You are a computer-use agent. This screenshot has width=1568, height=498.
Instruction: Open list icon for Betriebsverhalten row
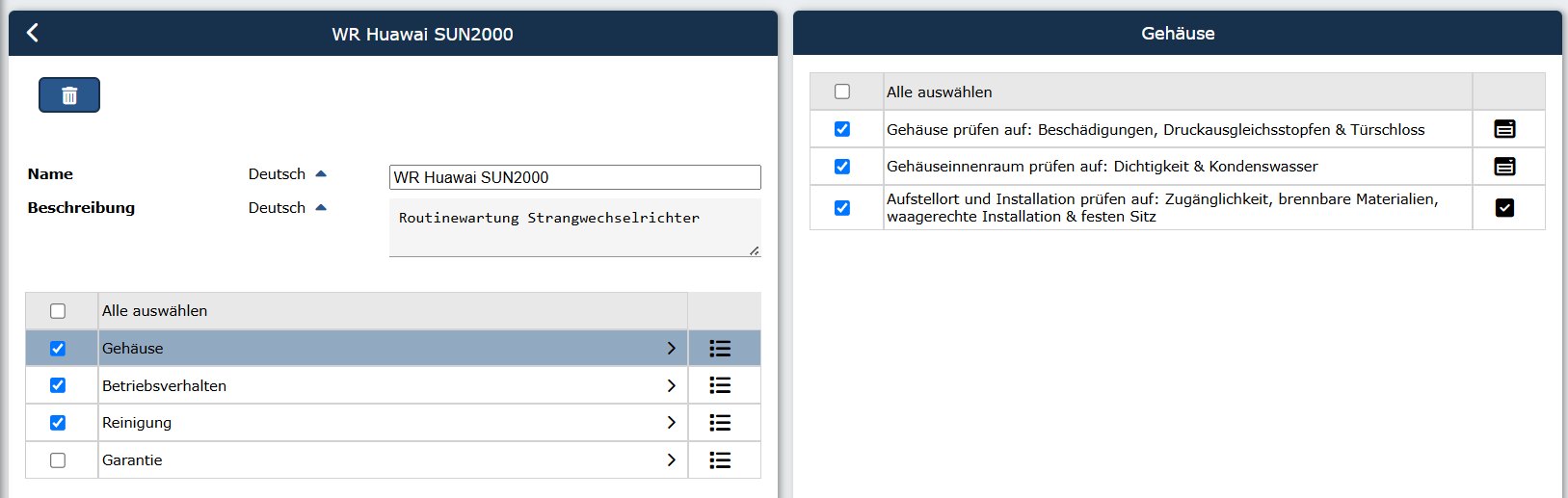coord(720,385)
